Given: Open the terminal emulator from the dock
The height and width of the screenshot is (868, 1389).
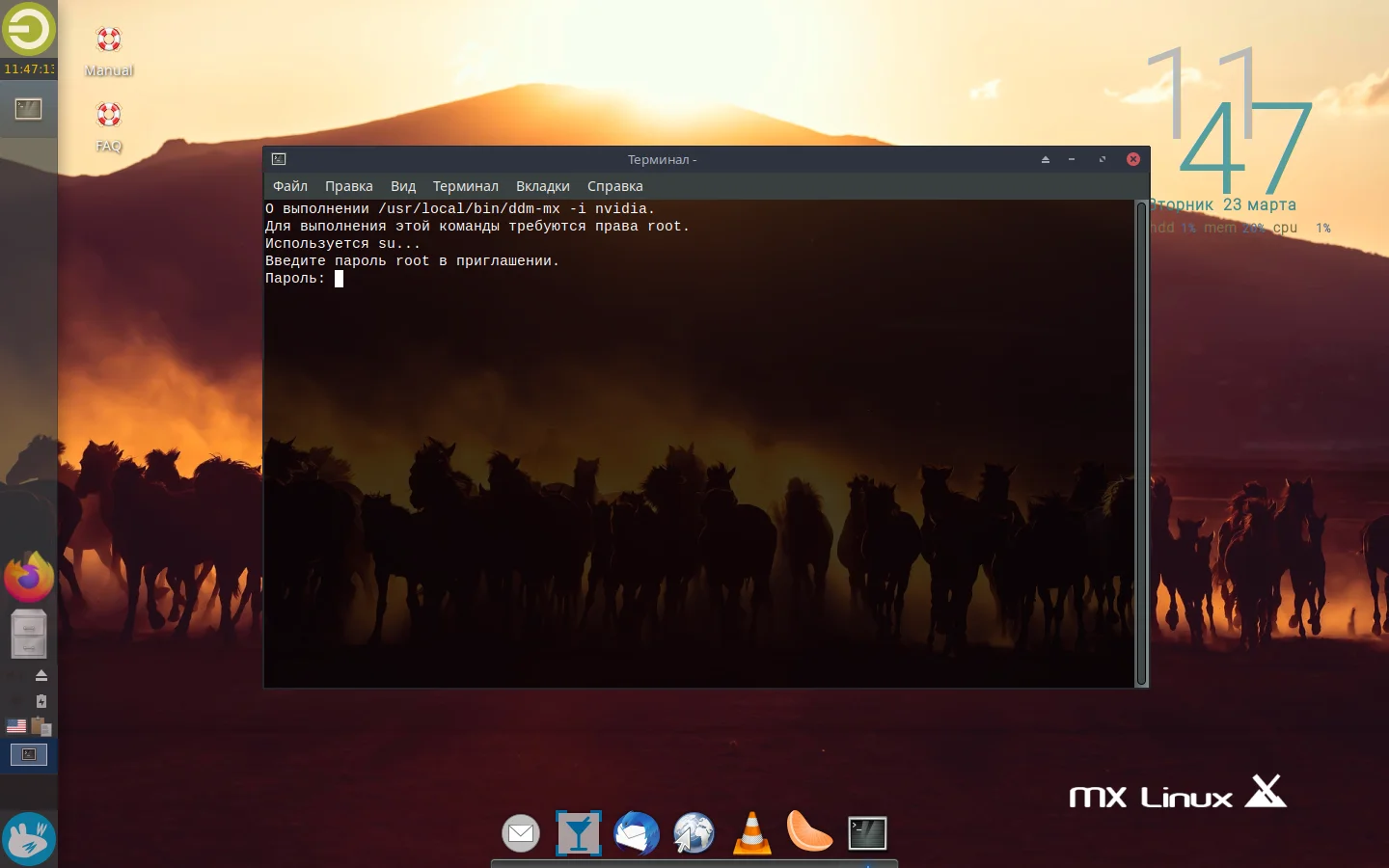Looking at the screenshot, I should [866, 832].
